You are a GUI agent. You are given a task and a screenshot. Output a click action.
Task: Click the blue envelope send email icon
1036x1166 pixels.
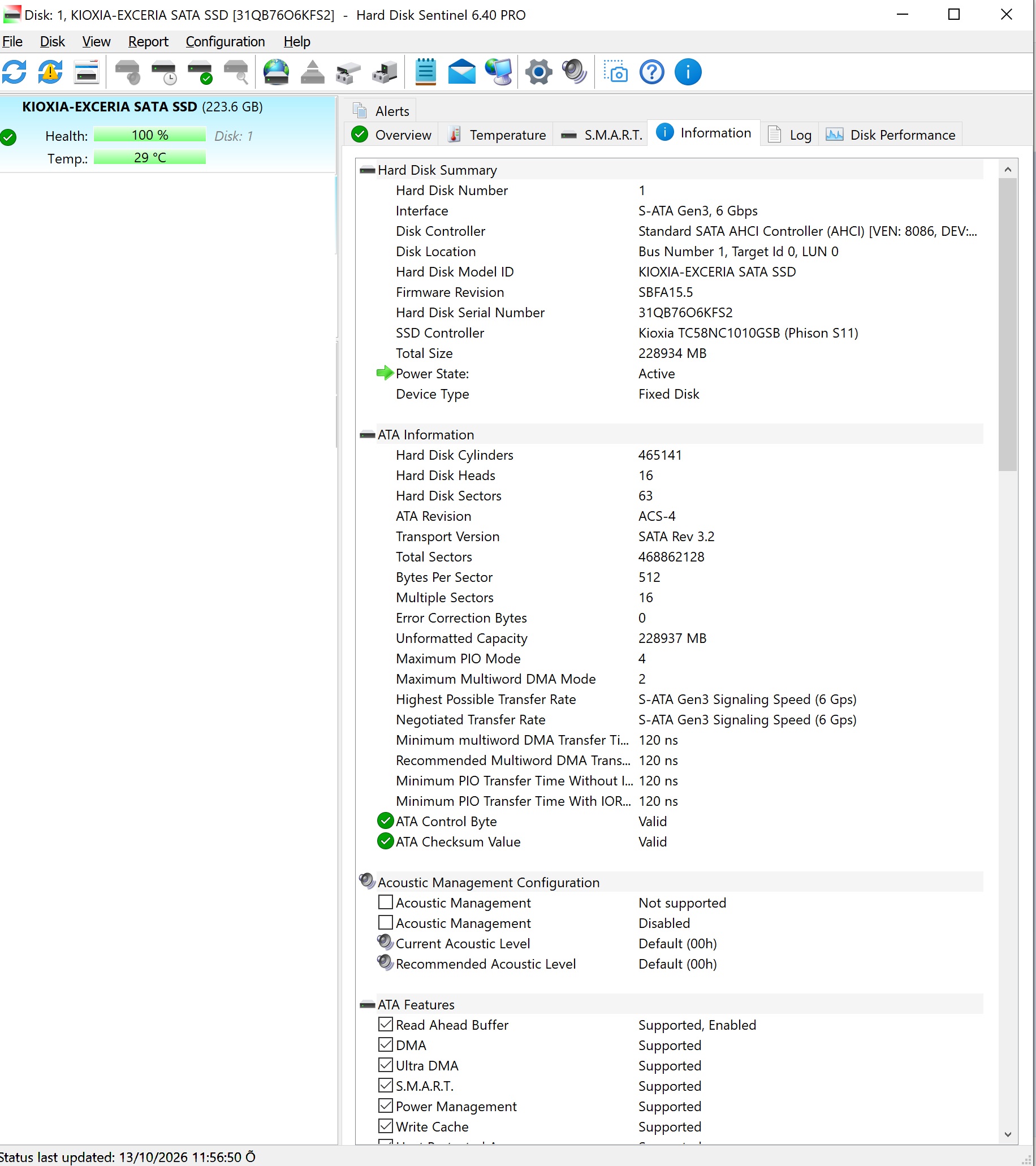pos(461,72)
